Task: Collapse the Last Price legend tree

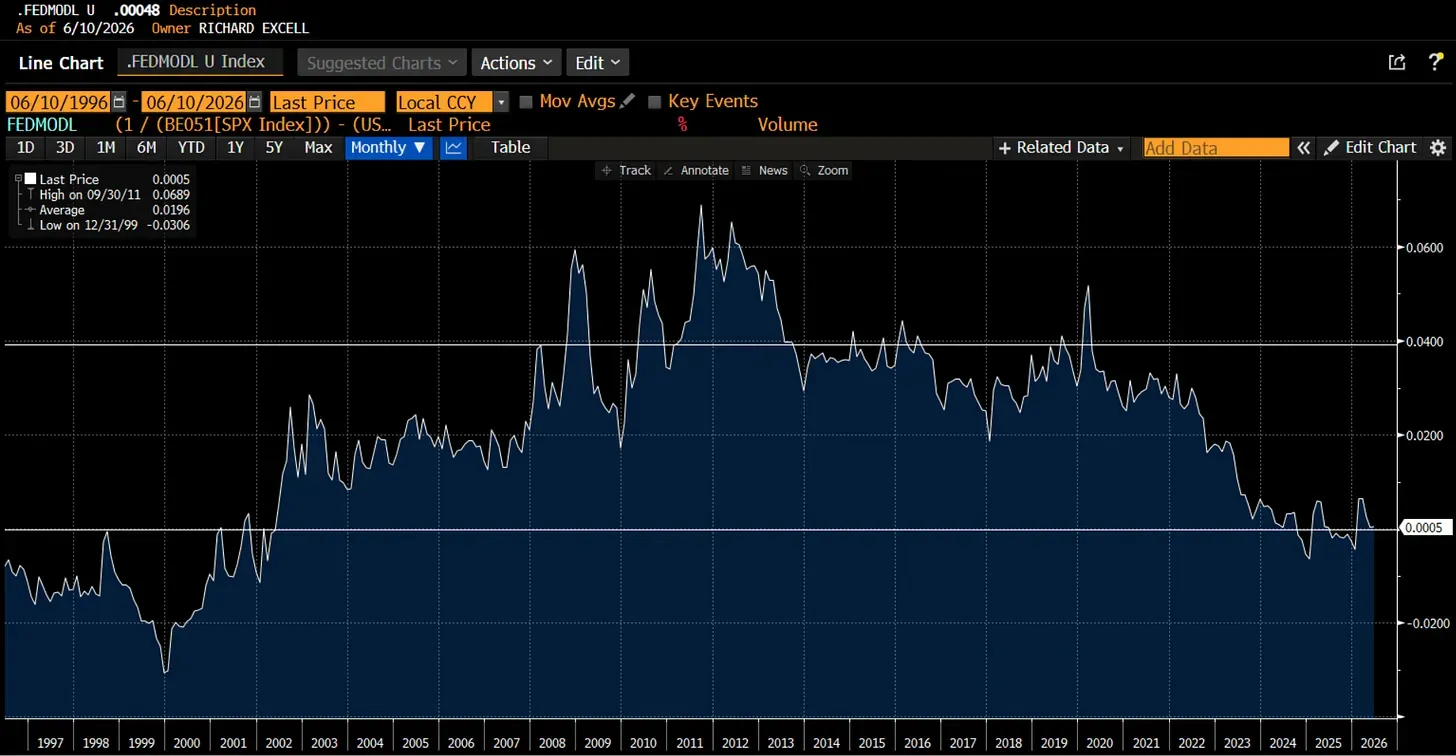Action: coord(18,179)
